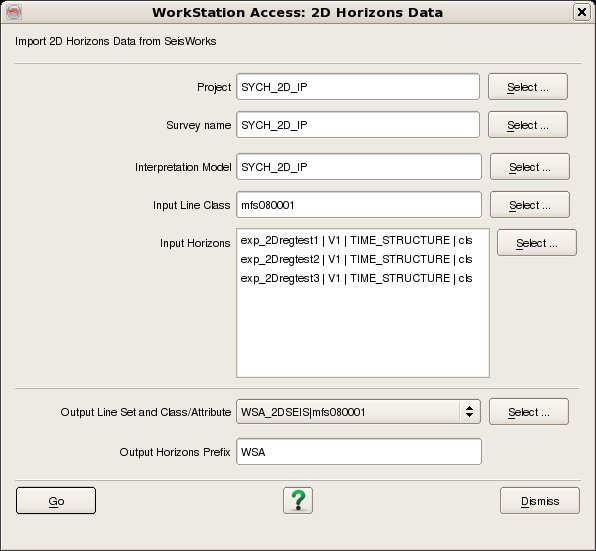
Task: Click into the Project text field
Action: pyautogui.click(x=358, y=87)
